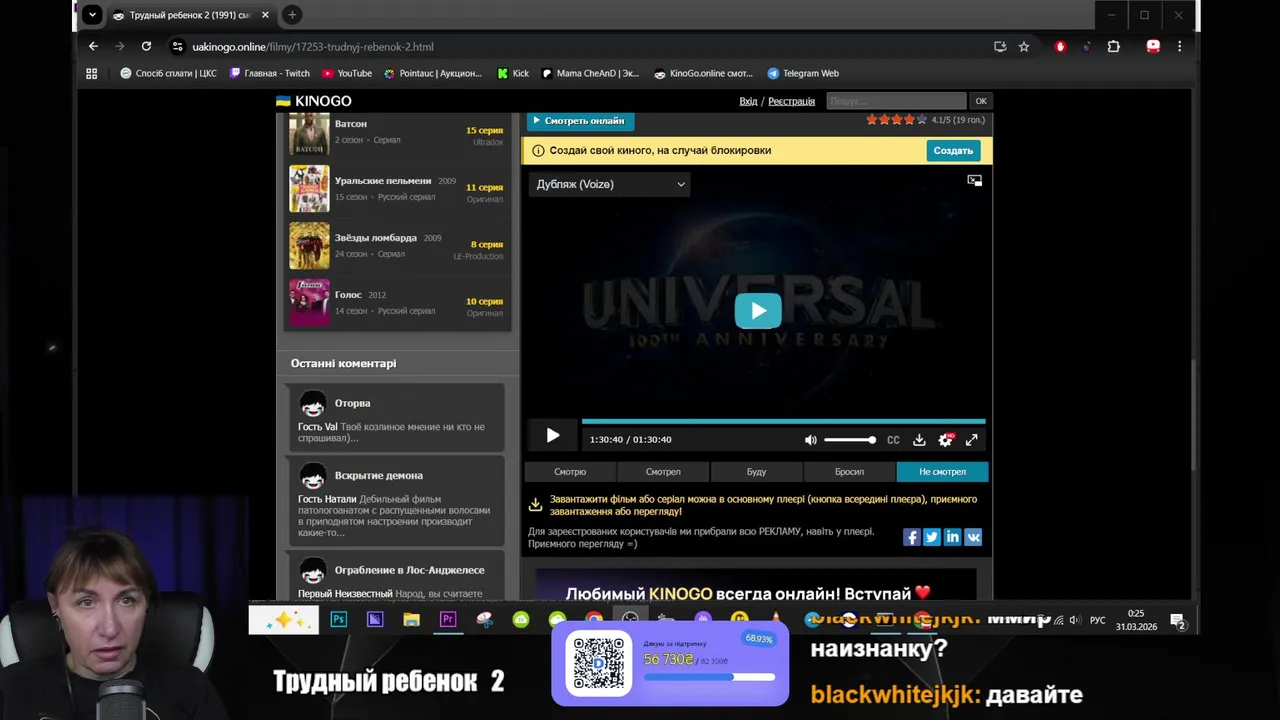Click the install app icon in address bar
The height and width of the screenshot is (720, 1280).
coord(1000,46)
